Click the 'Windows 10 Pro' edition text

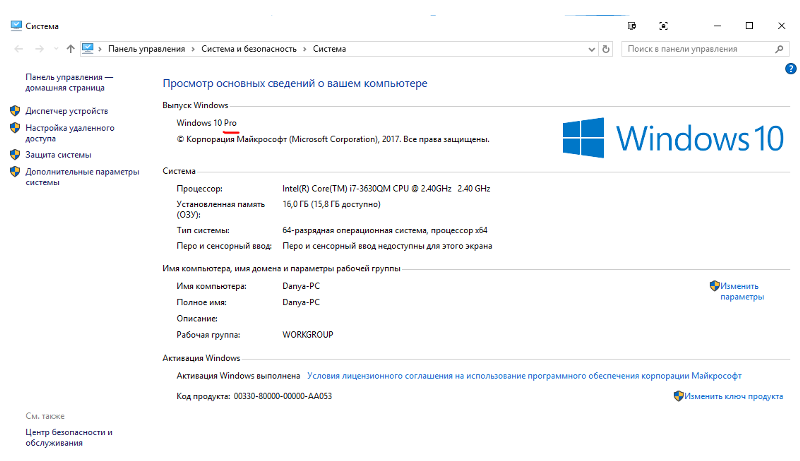pyautogui.click(x=207, y=123)
